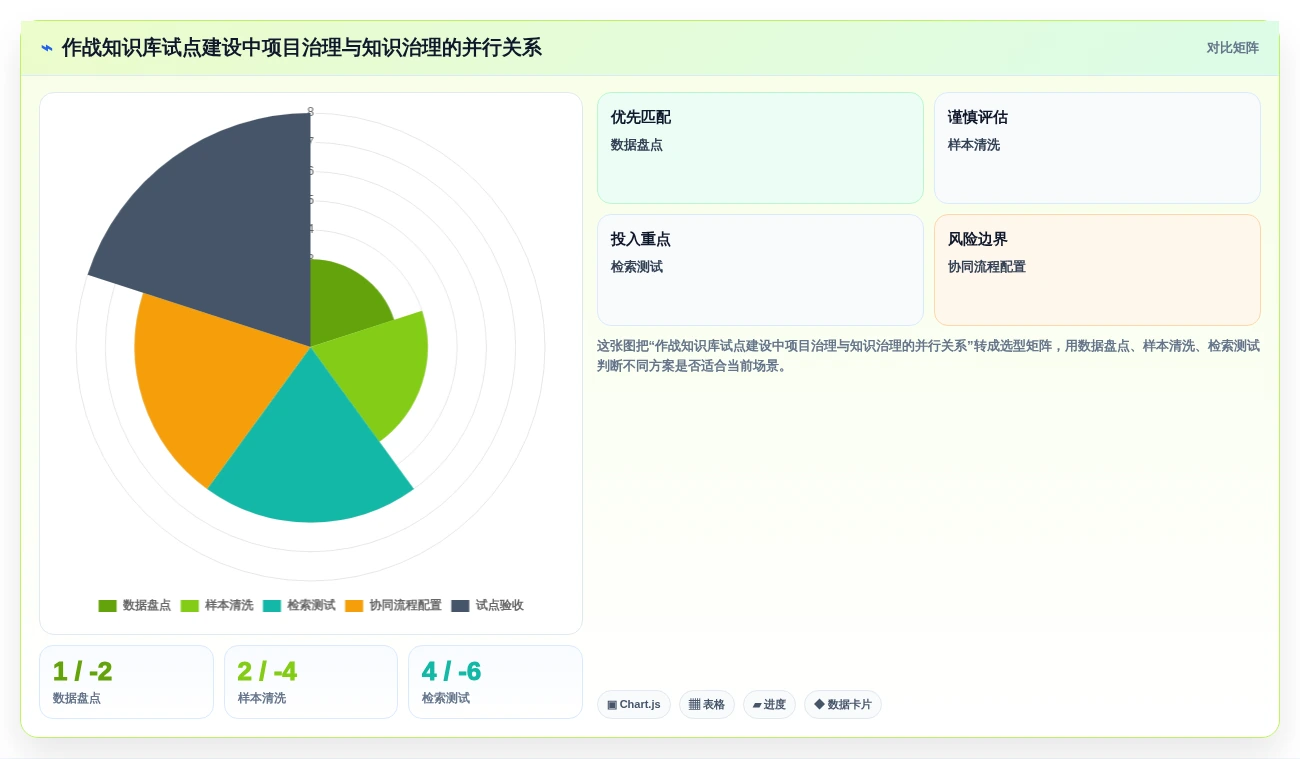Click the lightning icon beside the title
The image size is (1300, 759).
pos(47,48)
